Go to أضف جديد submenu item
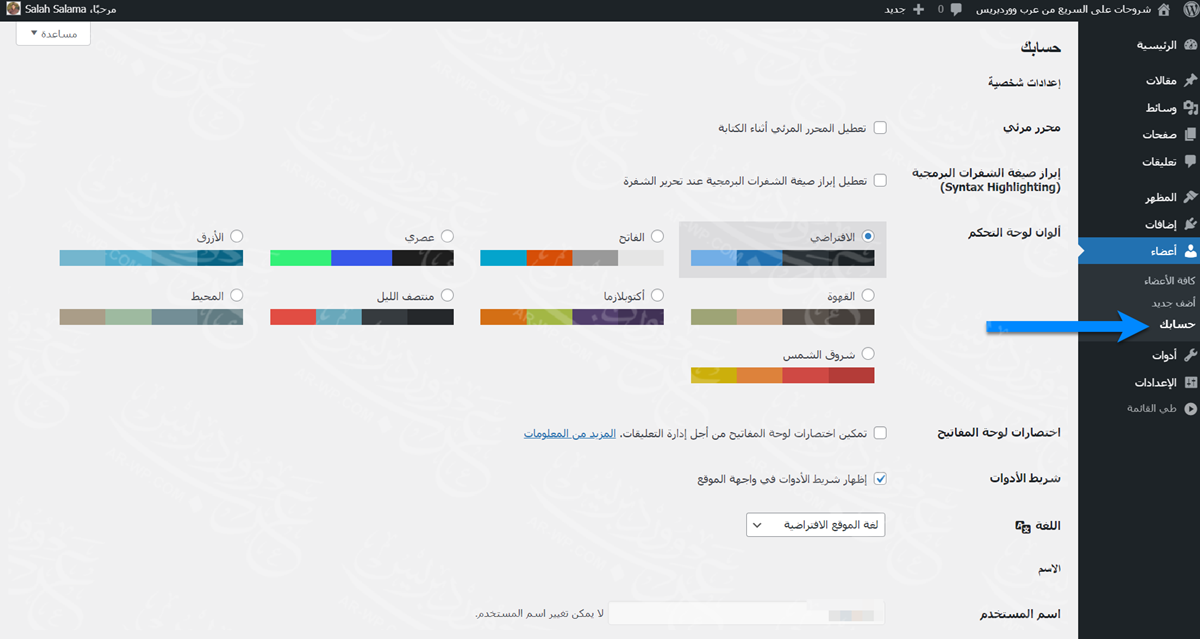 click(x=1175, y=303)
